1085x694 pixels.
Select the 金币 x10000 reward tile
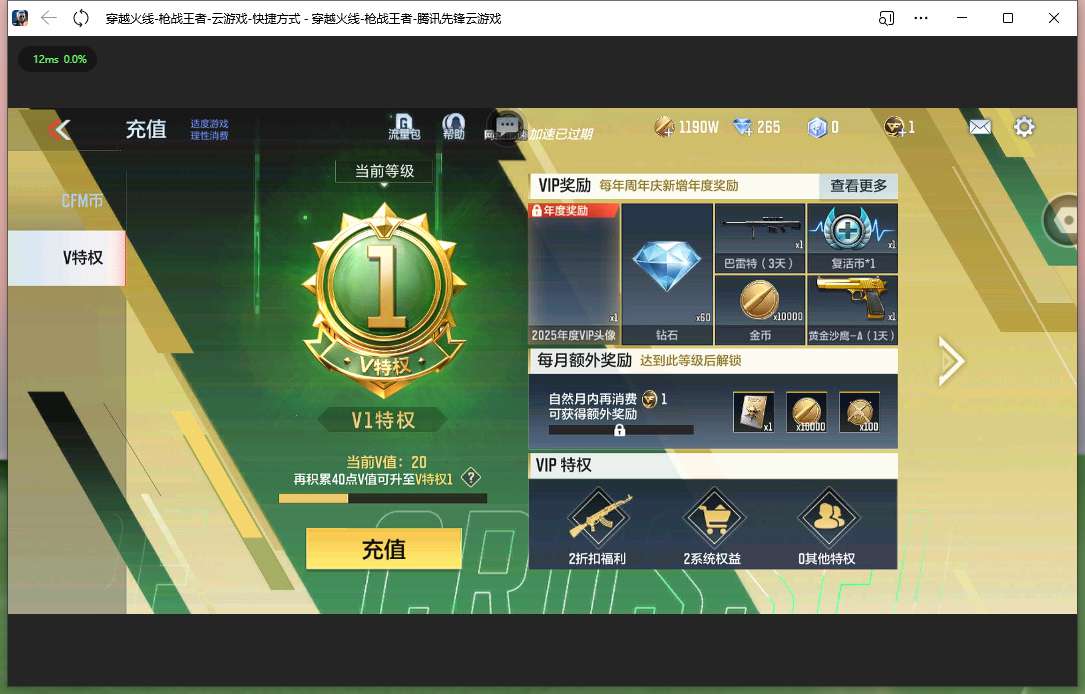(x=760, y=310)
